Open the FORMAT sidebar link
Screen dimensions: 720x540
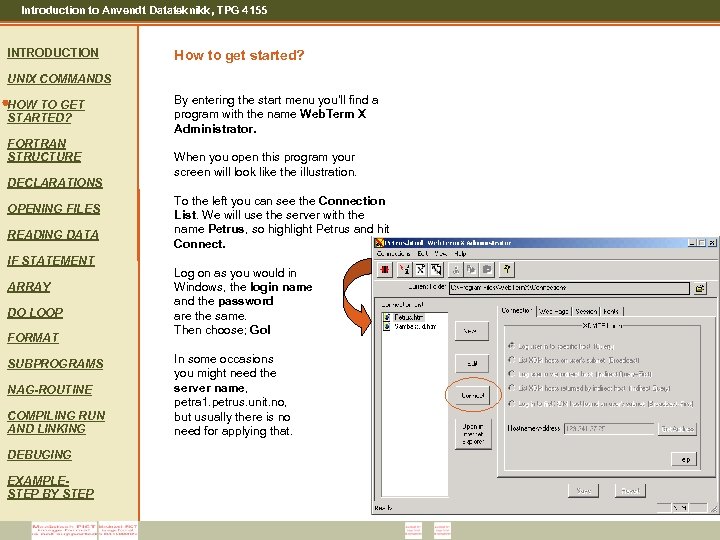[x=33, y=338]
